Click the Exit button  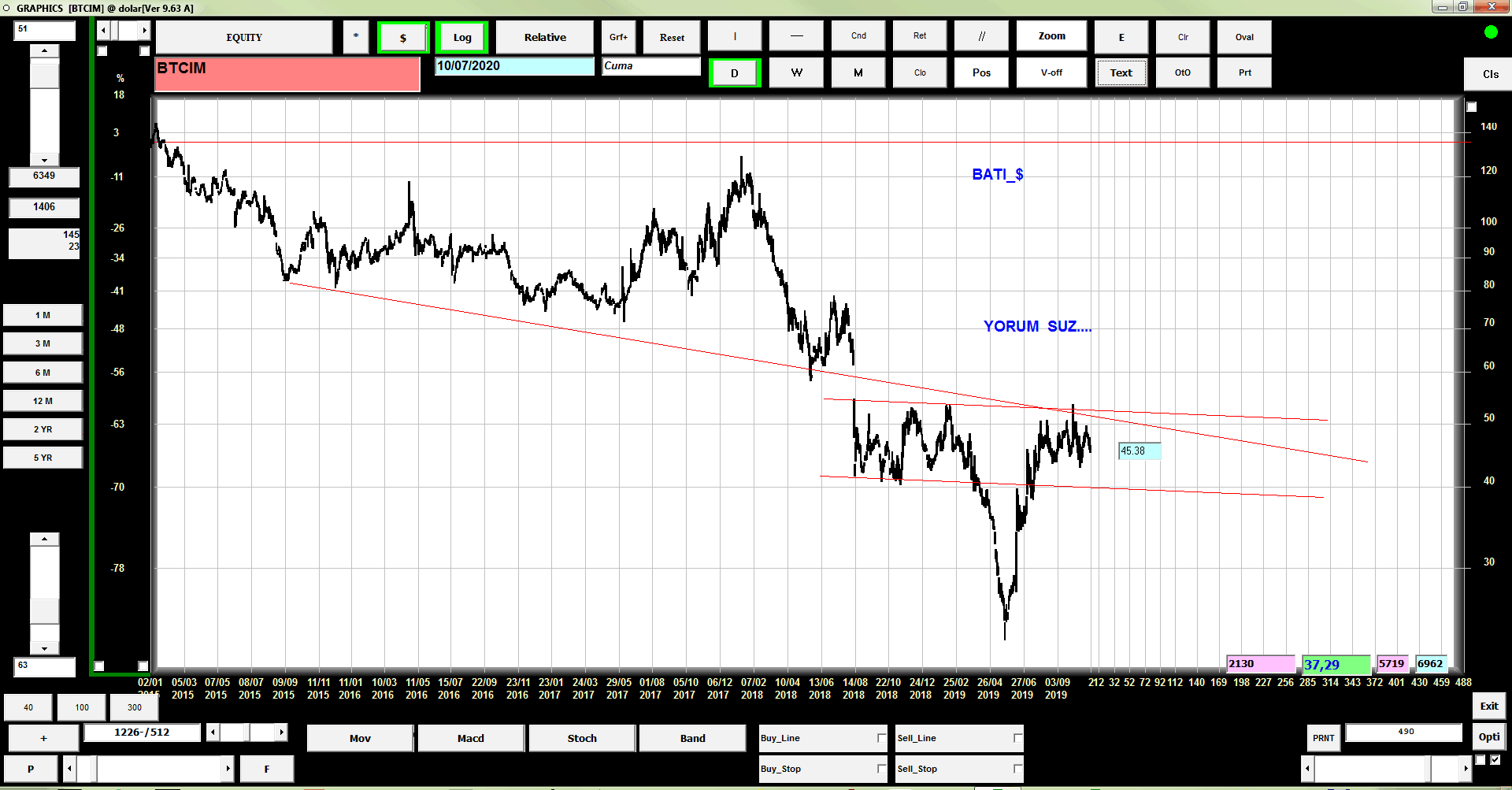(1489, 706)
